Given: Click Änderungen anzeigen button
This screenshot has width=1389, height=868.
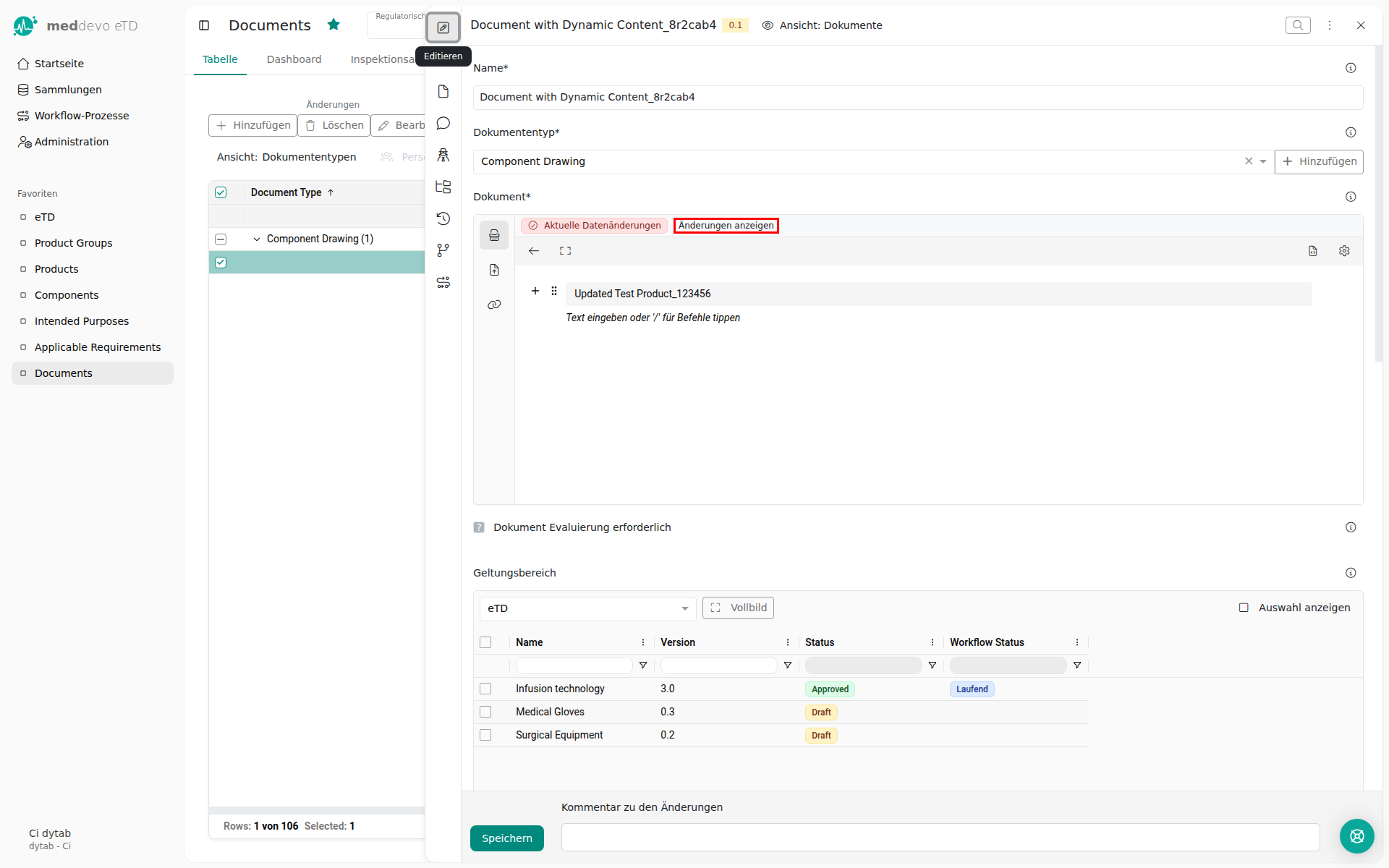Looking at the screenshot, I should tap(726, 226).
